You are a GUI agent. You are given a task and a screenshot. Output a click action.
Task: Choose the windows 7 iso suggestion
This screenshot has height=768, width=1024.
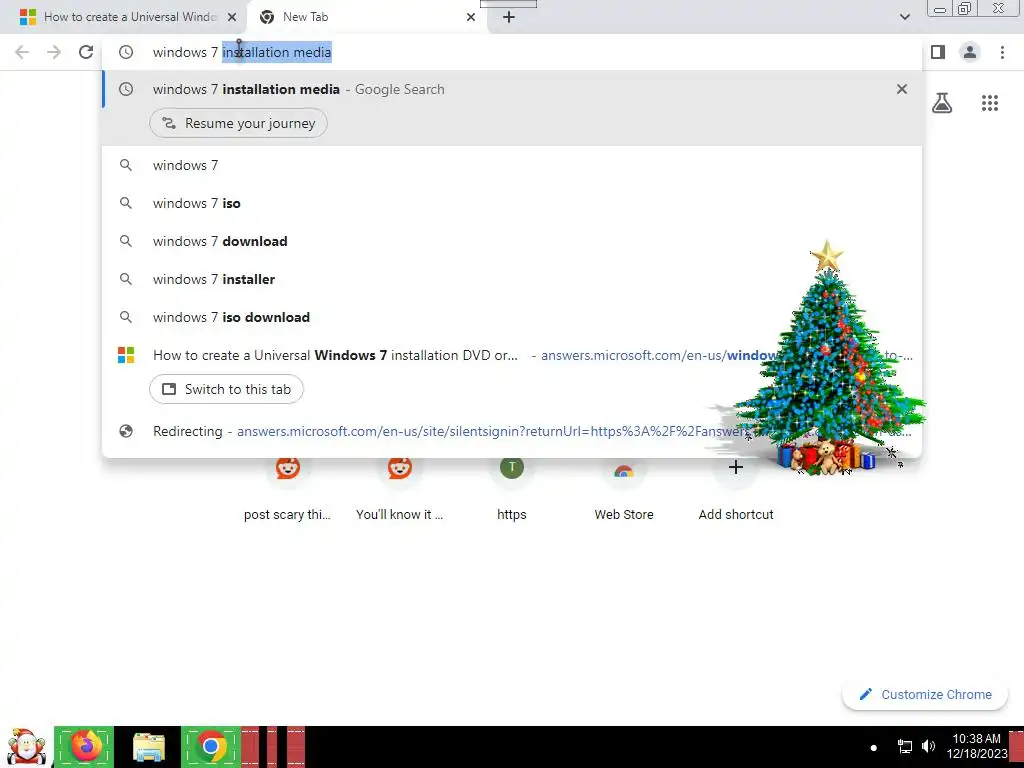click(x=512, y=203)
